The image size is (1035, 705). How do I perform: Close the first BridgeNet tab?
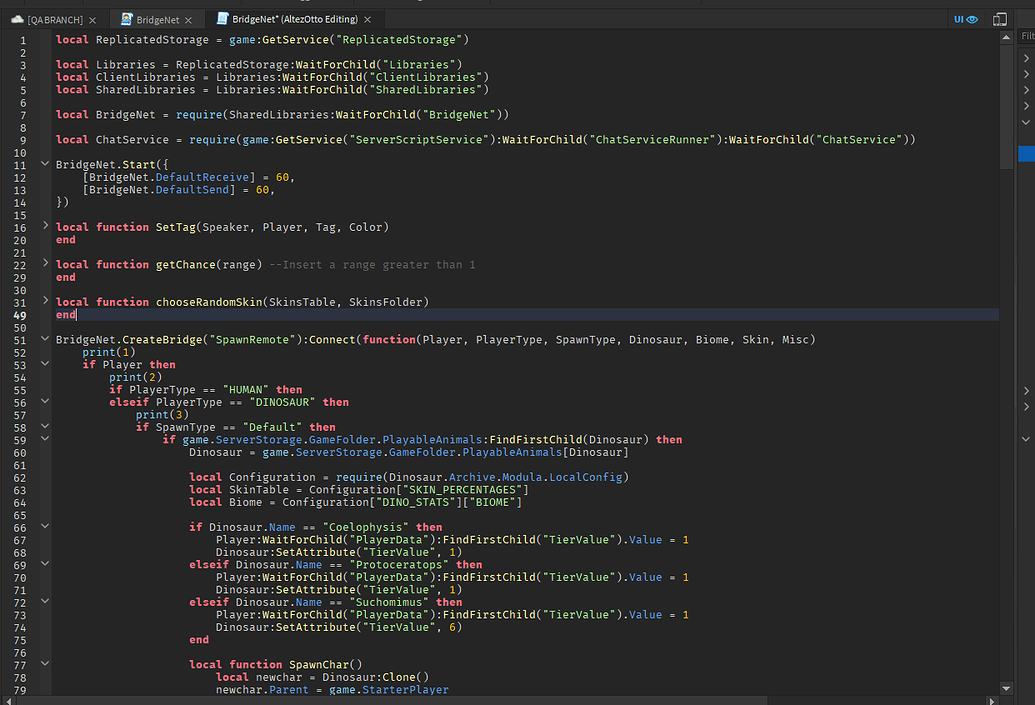click(188, 20)
